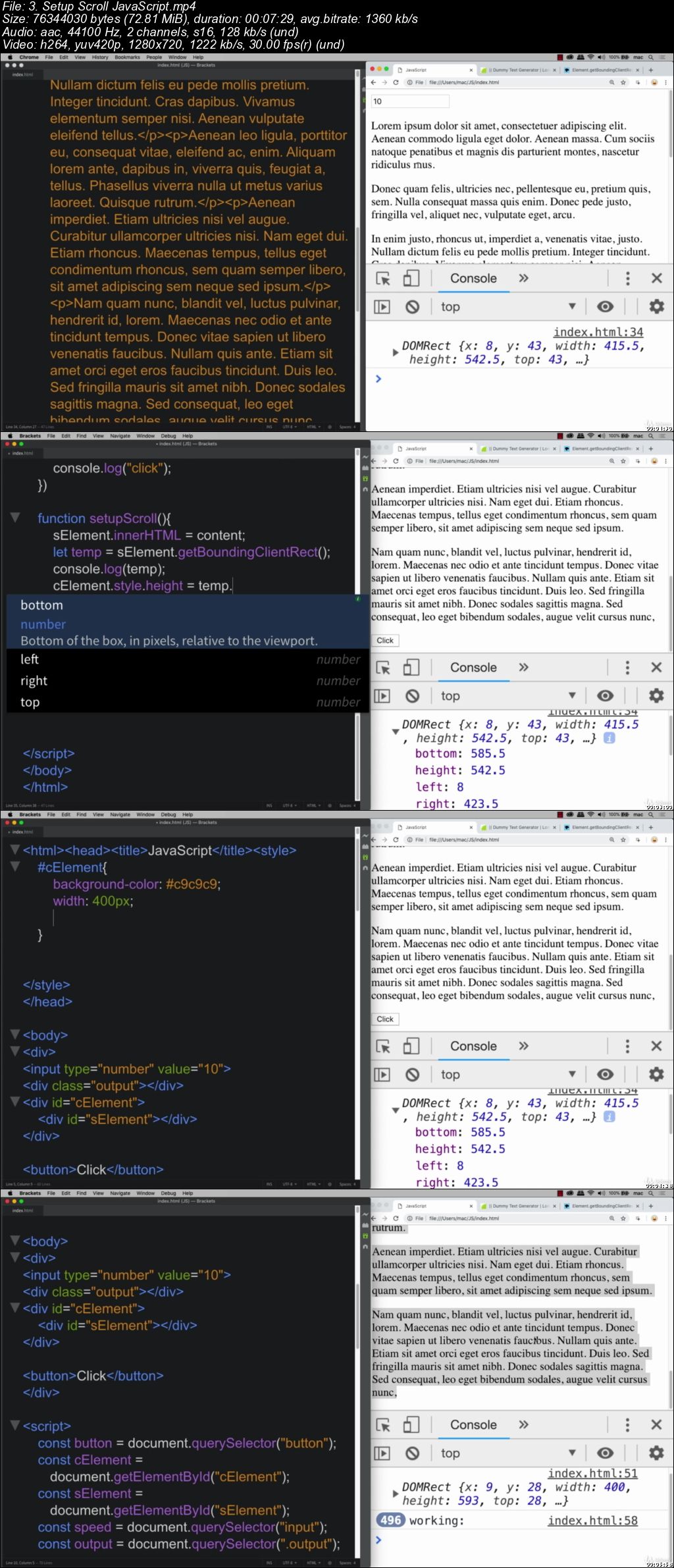Collapse the <html> tag fold triangle
This screenshot has width=674, height=1568.
coord(15,850)
